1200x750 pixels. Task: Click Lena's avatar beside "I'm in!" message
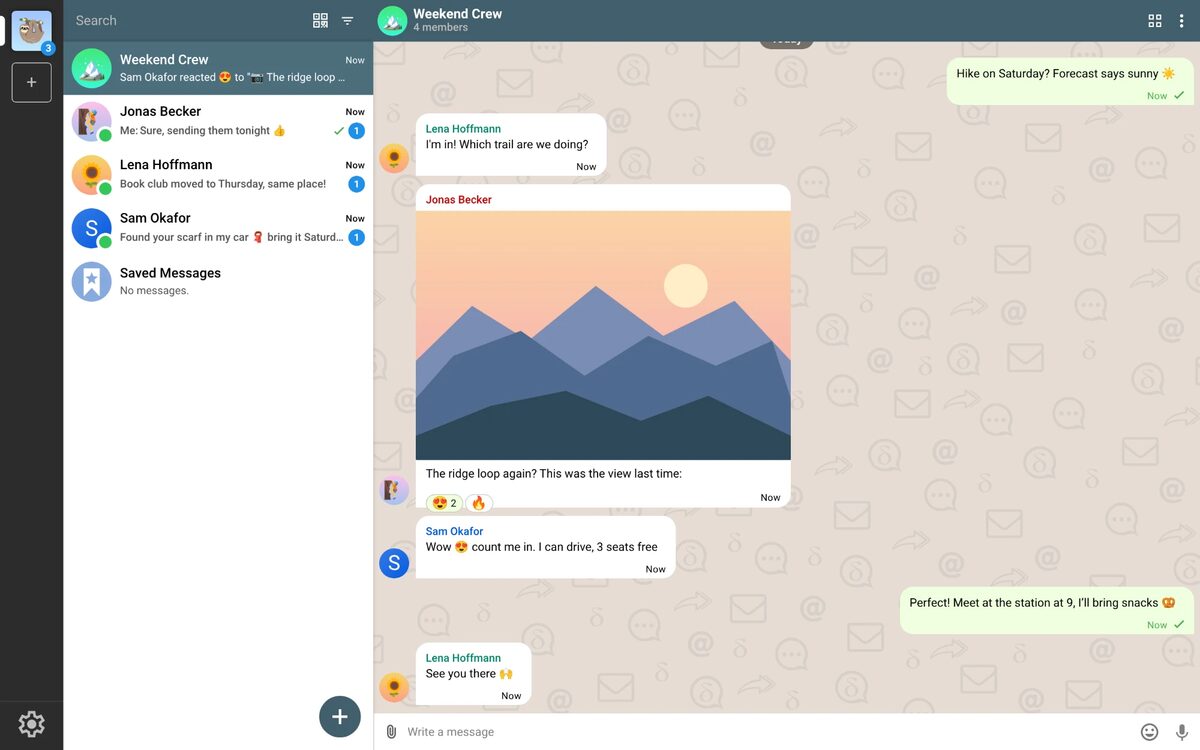point(394,158)
